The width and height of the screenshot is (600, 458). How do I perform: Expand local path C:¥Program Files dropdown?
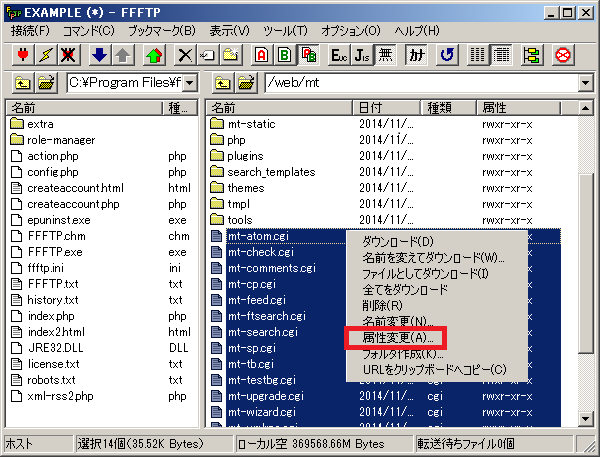coord(190,83)
